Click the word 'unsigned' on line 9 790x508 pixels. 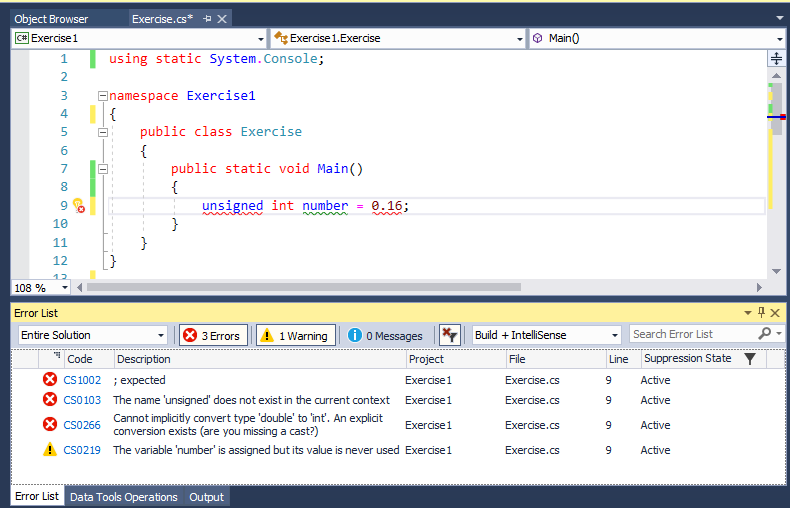click(232, 206)
